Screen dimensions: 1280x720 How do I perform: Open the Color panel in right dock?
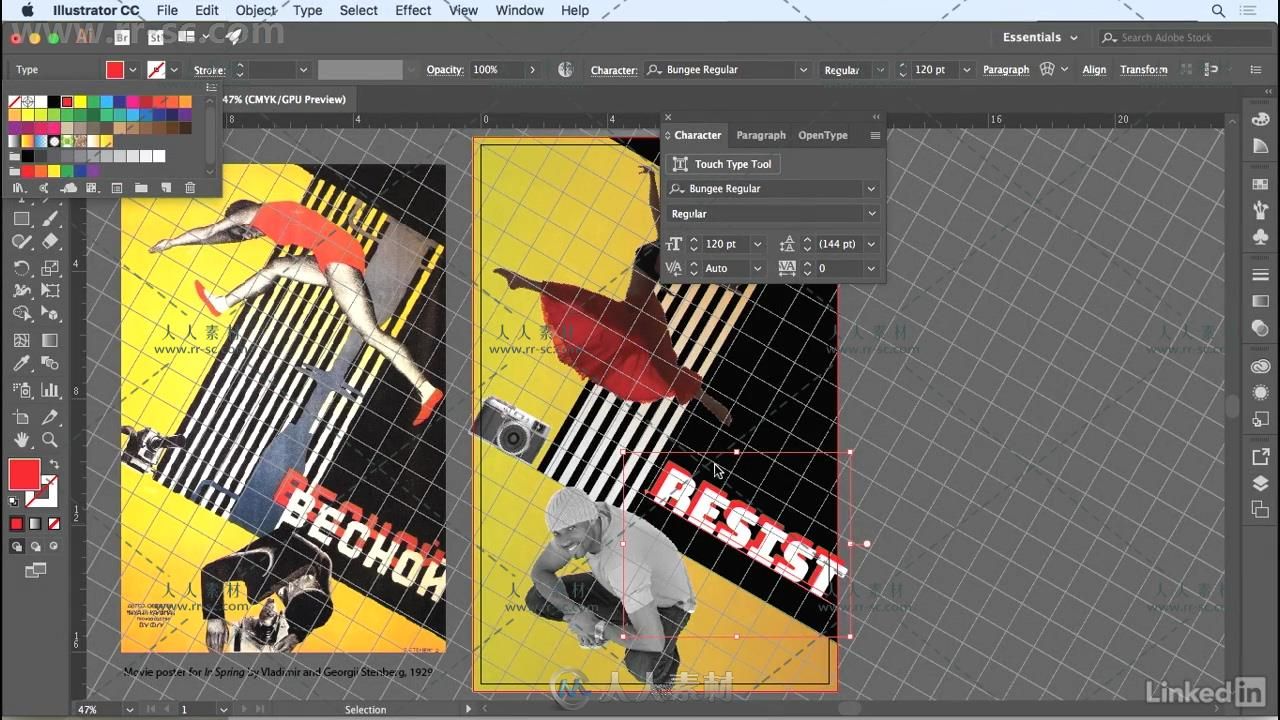(1260, 119)
